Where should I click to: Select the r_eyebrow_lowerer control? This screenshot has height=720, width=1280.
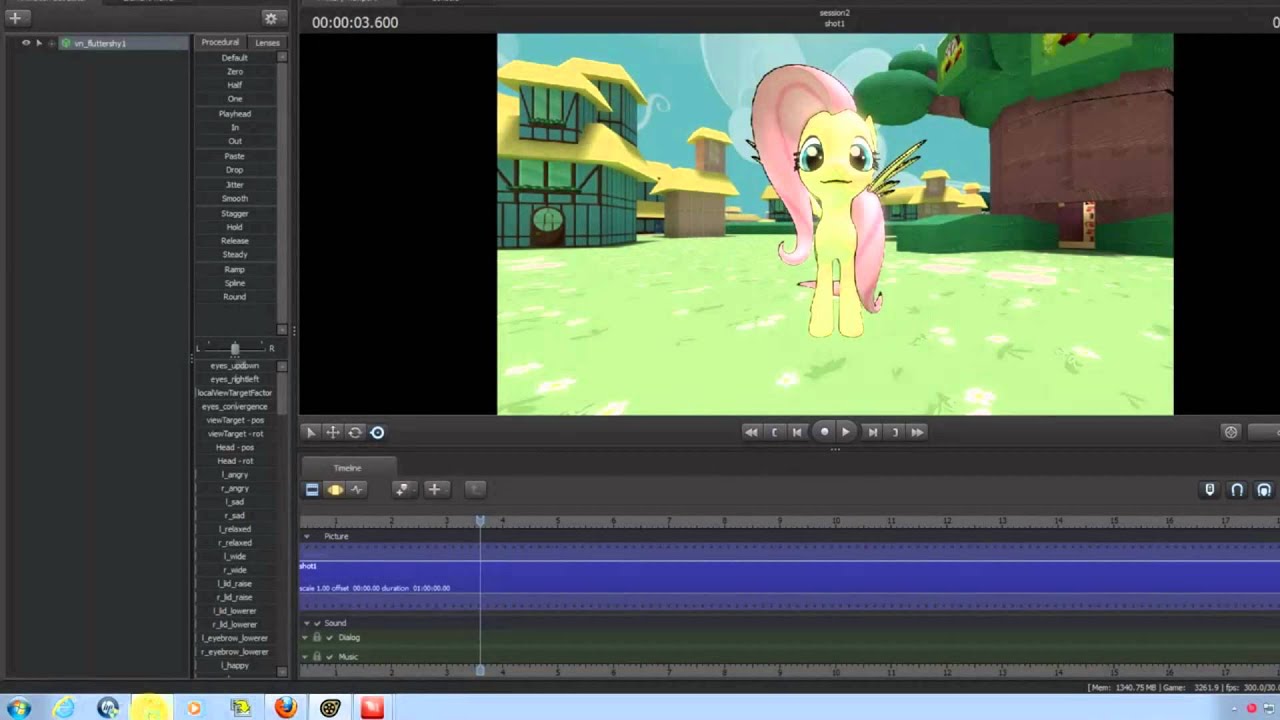(x=235, y=652)
